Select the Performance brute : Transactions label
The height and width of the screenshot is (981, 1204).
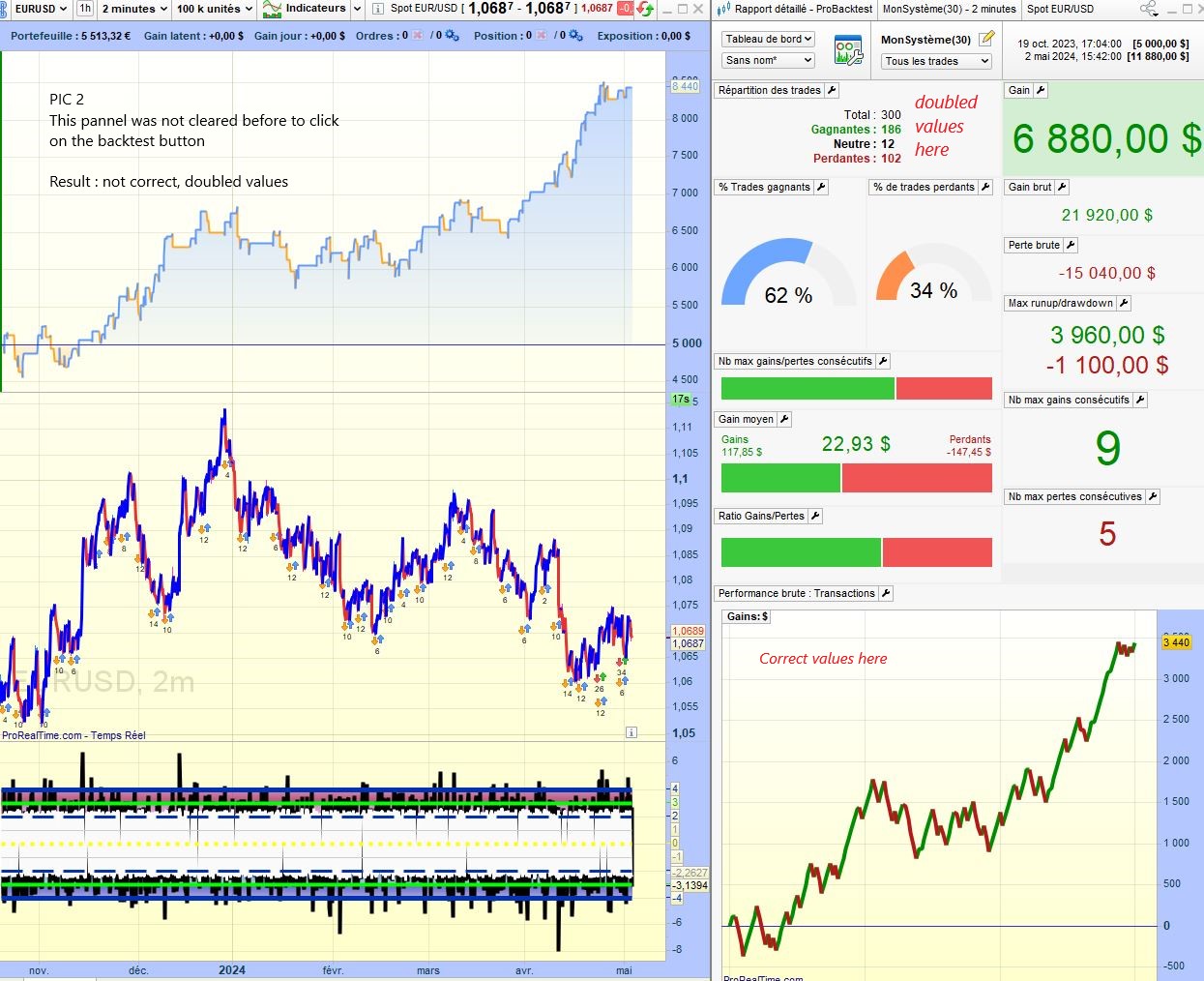[796, 593]
